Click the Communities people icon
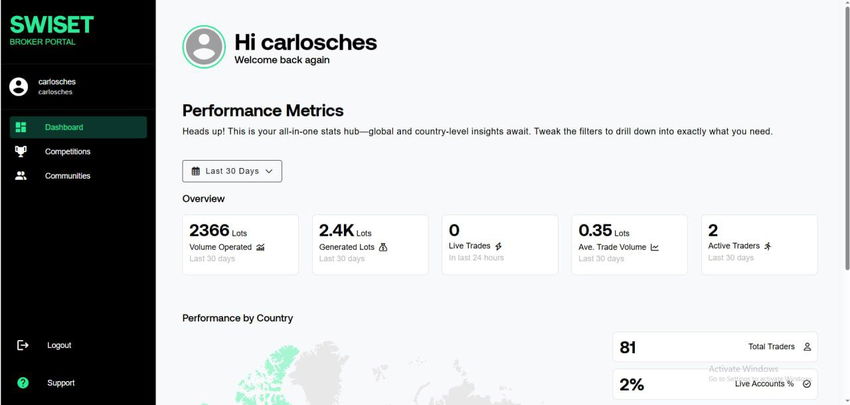 coord(21,176)
